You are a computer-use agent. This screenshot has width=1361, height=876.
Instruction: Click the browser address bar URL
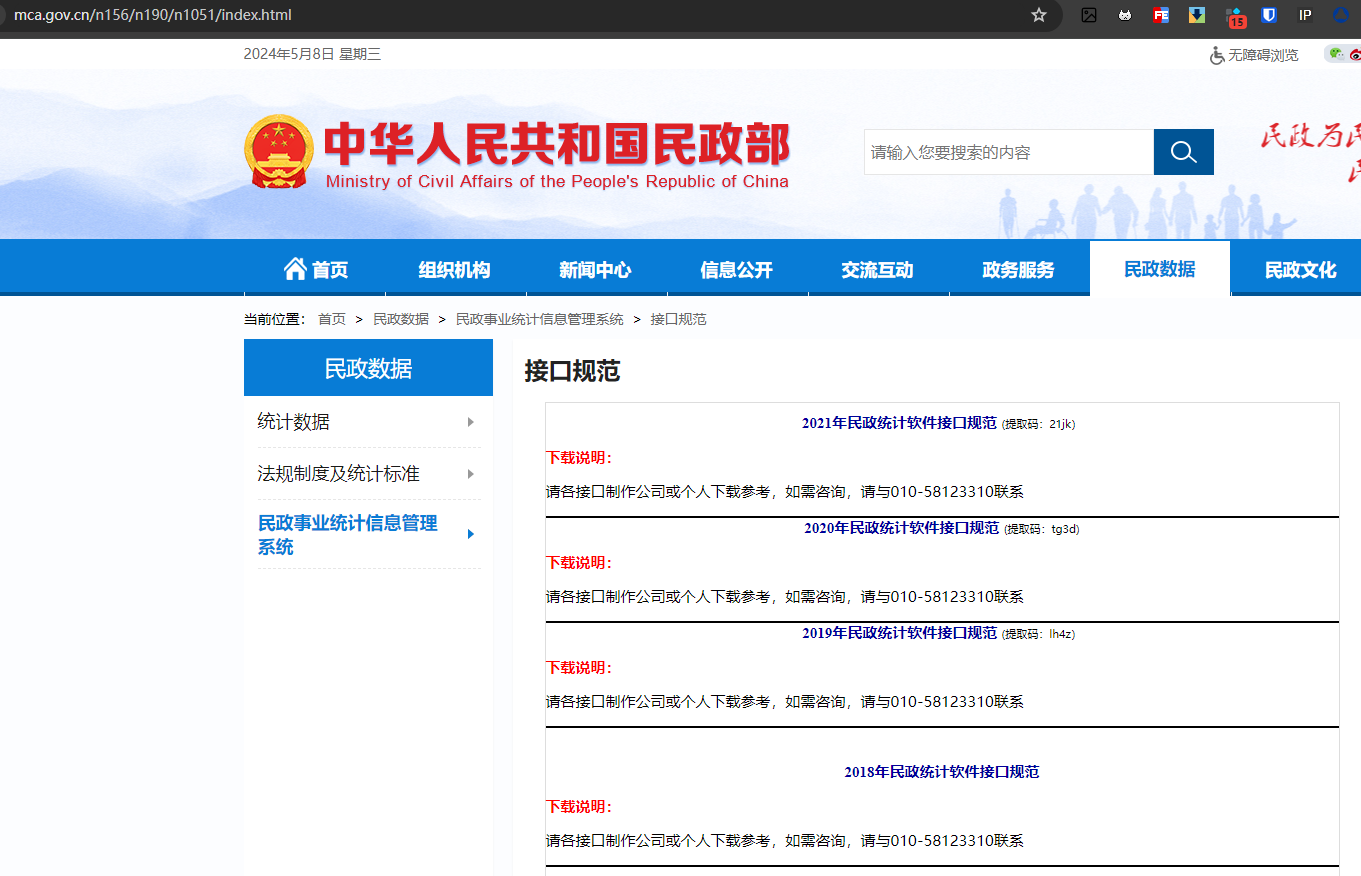[x=153, y=15]
